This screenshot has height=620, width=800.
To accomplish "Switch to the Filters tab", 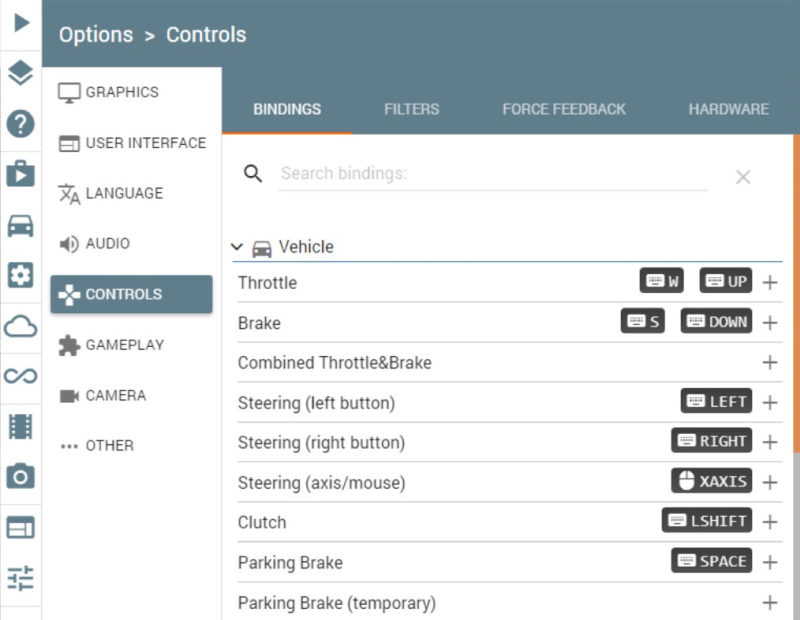I will 411,109.
